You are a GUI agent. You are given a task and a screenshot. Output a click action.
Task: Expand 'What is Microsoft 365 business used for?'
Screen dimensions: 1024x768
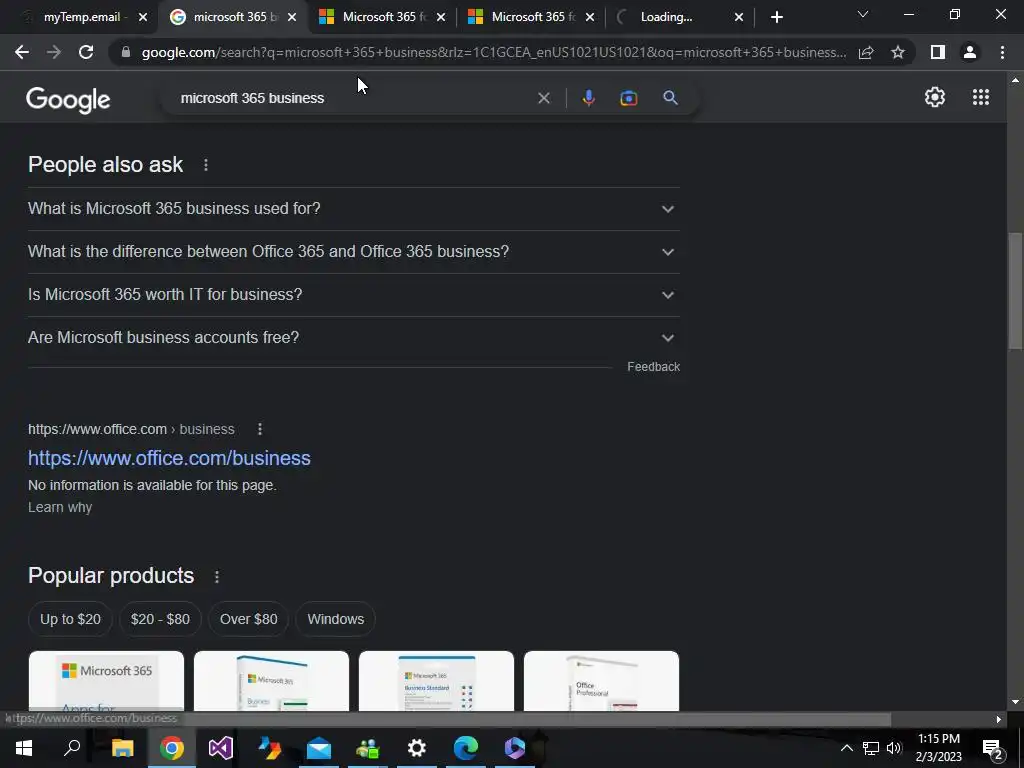(354, 209)
